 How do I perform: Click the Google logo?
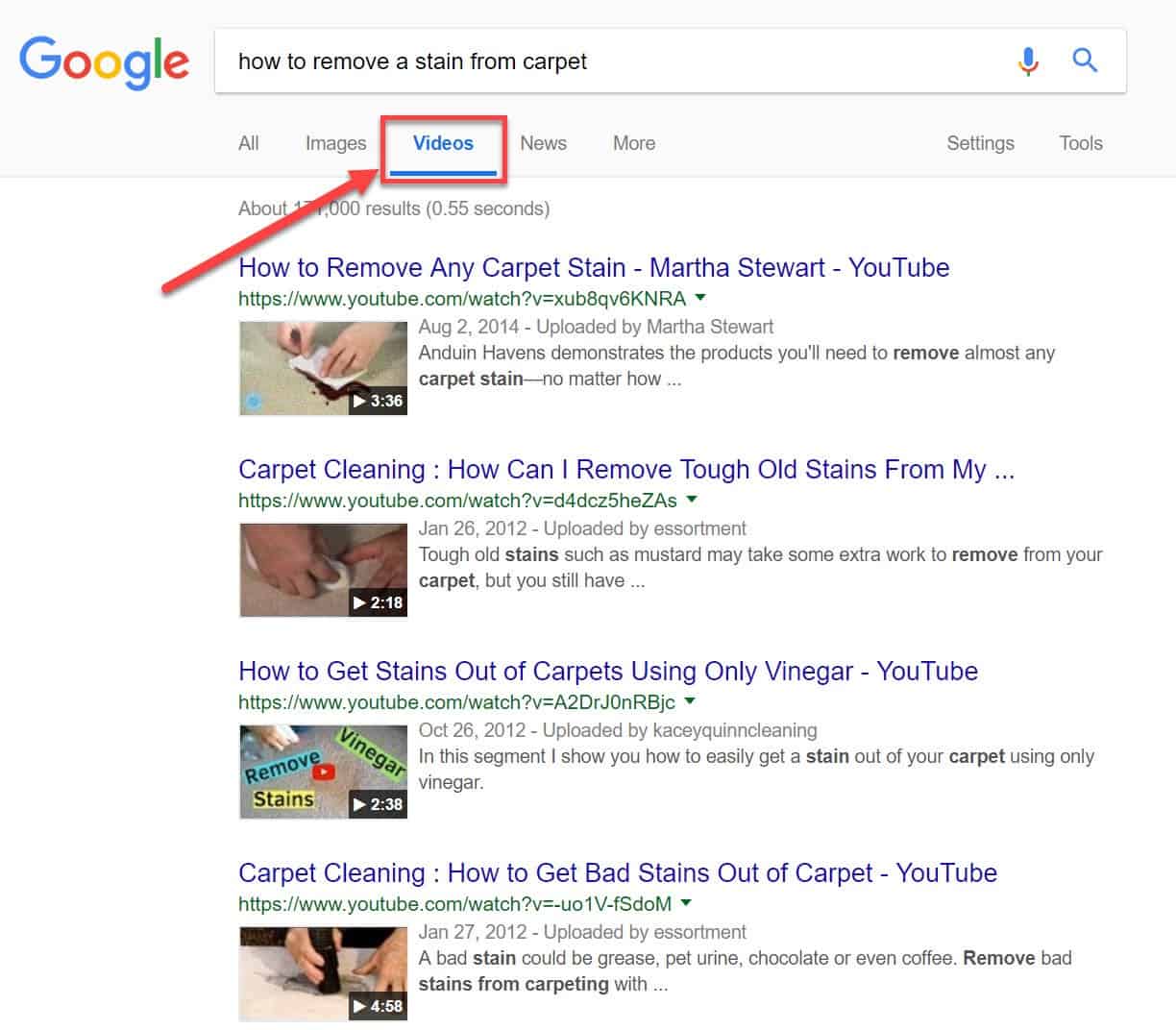pyautogui.click(x=104, y=61)
